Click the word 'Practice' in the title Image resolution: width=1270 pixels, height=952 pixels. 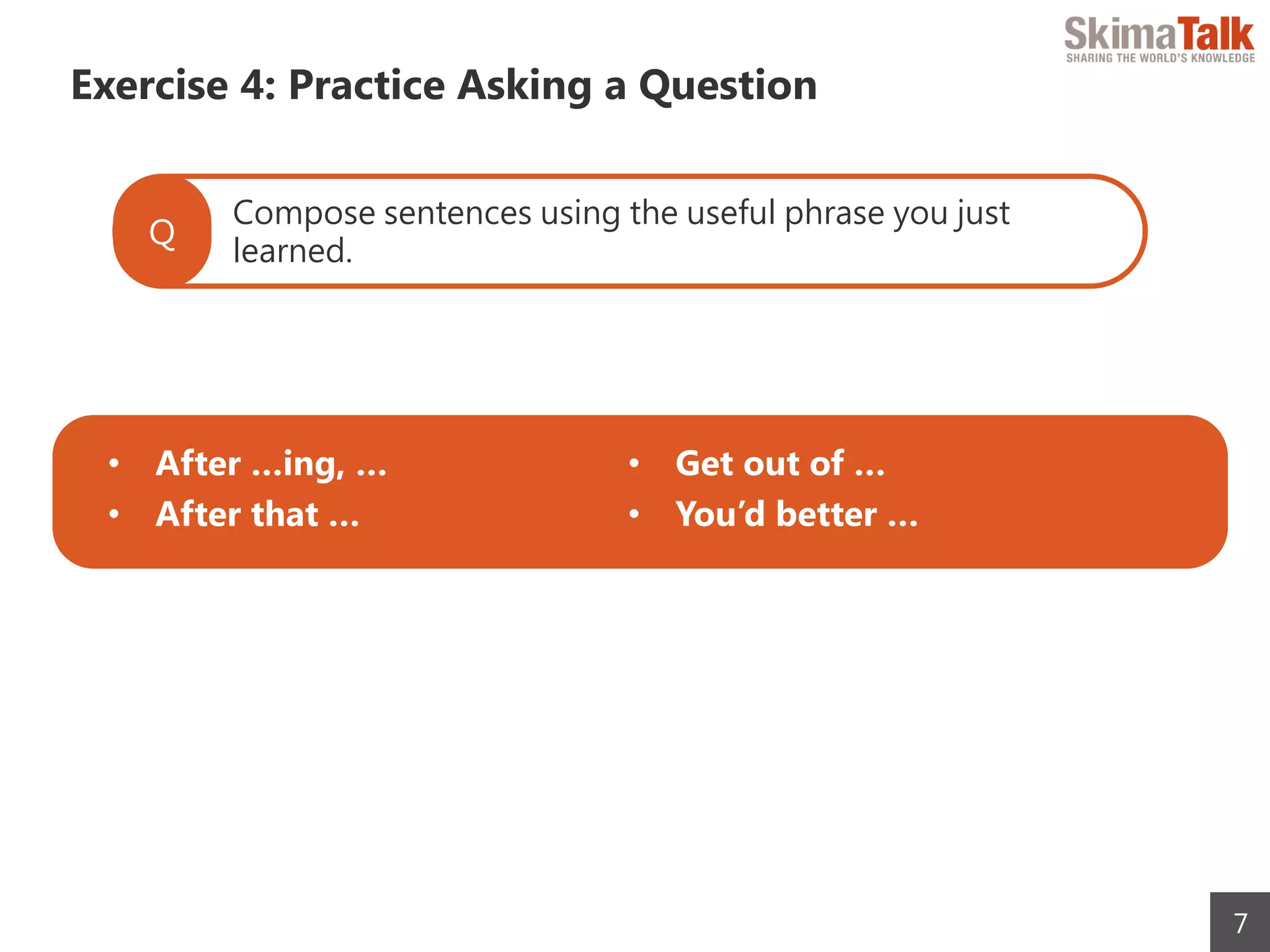coord(366,85)
